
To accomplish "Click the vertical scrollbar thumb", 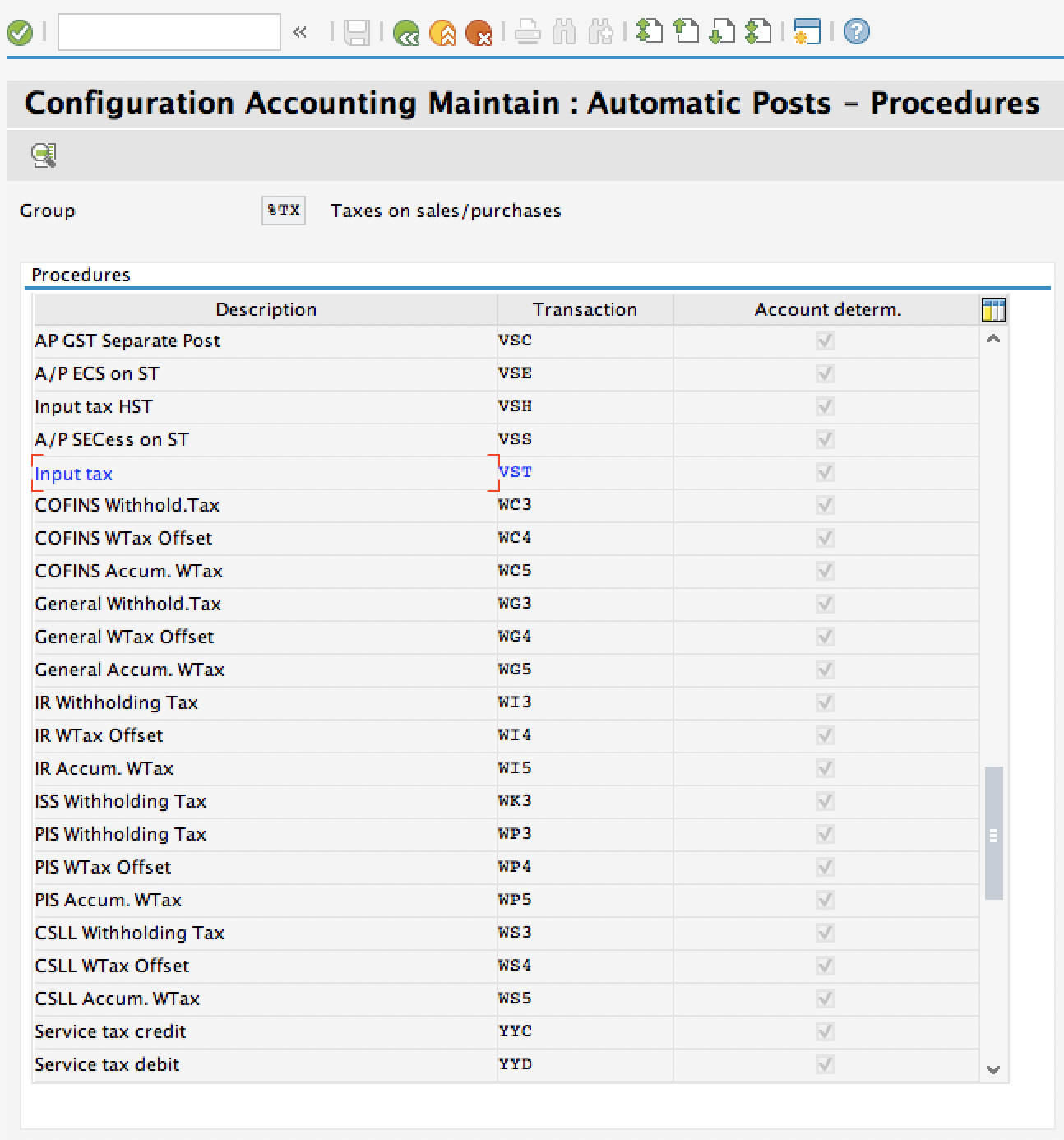I will (993, 833).
